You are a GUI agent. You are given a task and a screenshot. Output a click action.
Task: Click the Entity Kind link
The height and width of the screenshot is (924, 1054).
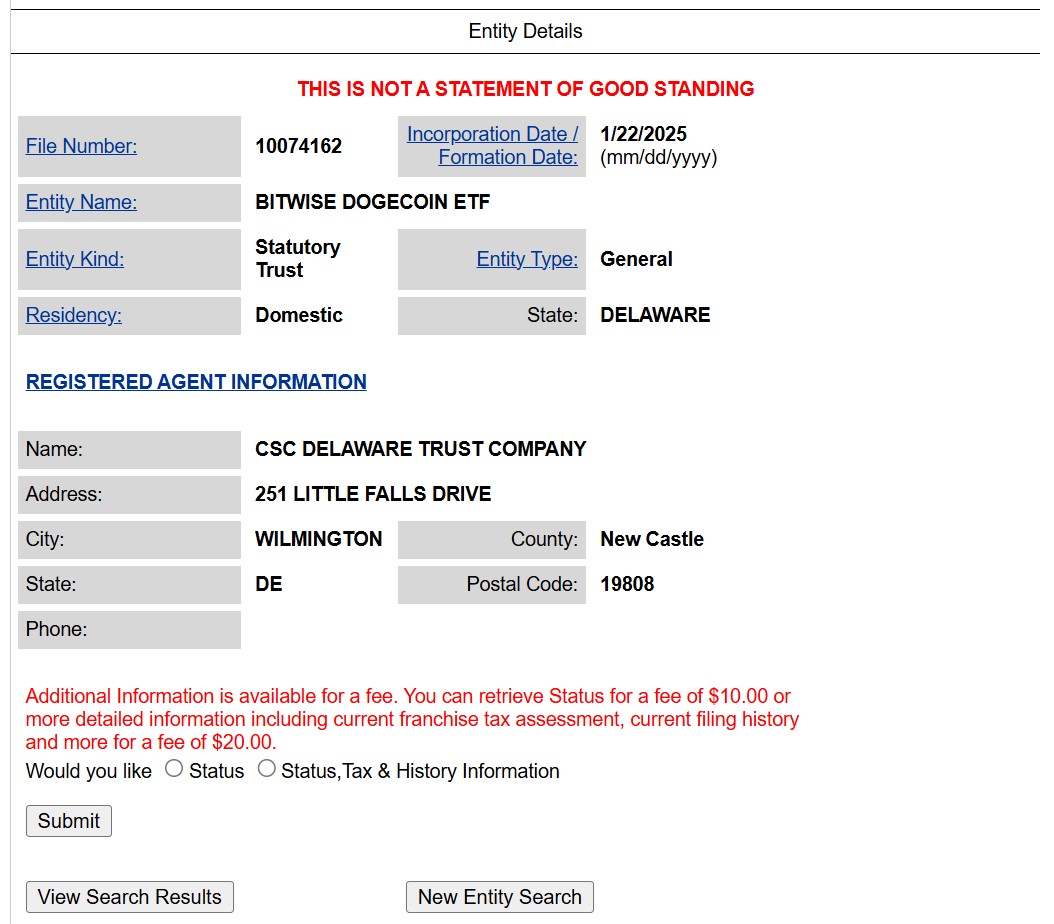[x=75, y=259]
